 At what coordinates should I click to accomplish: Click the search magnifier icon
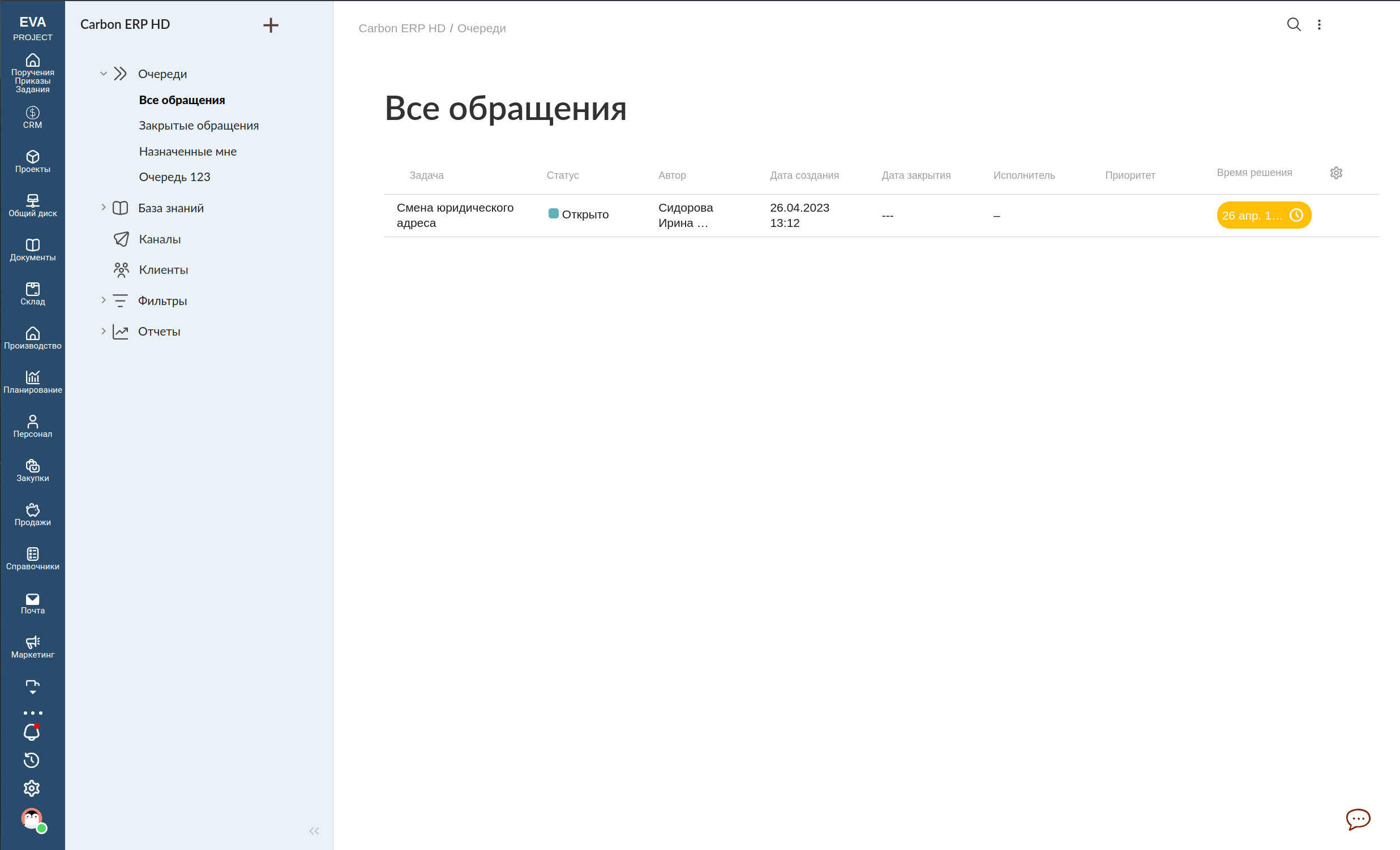coord(1294,24)
